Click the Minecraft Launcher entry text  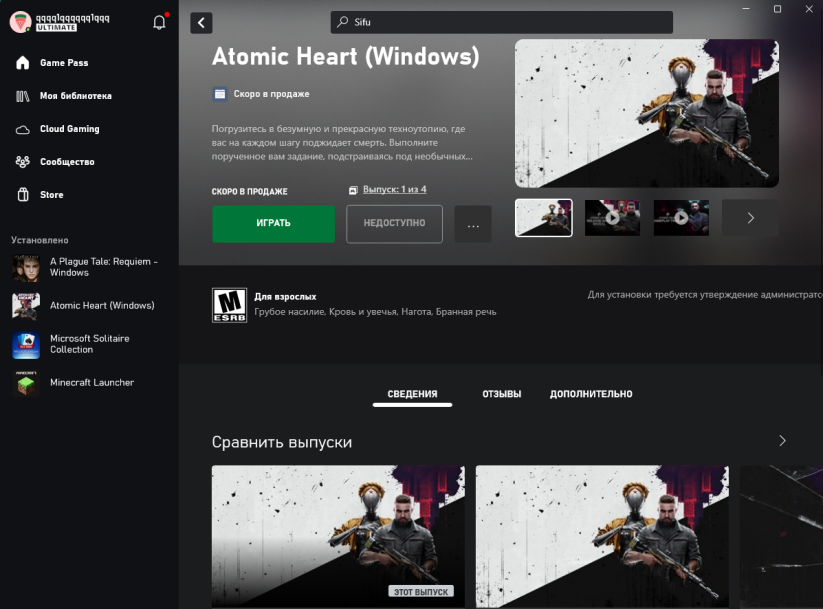point(92,383)
